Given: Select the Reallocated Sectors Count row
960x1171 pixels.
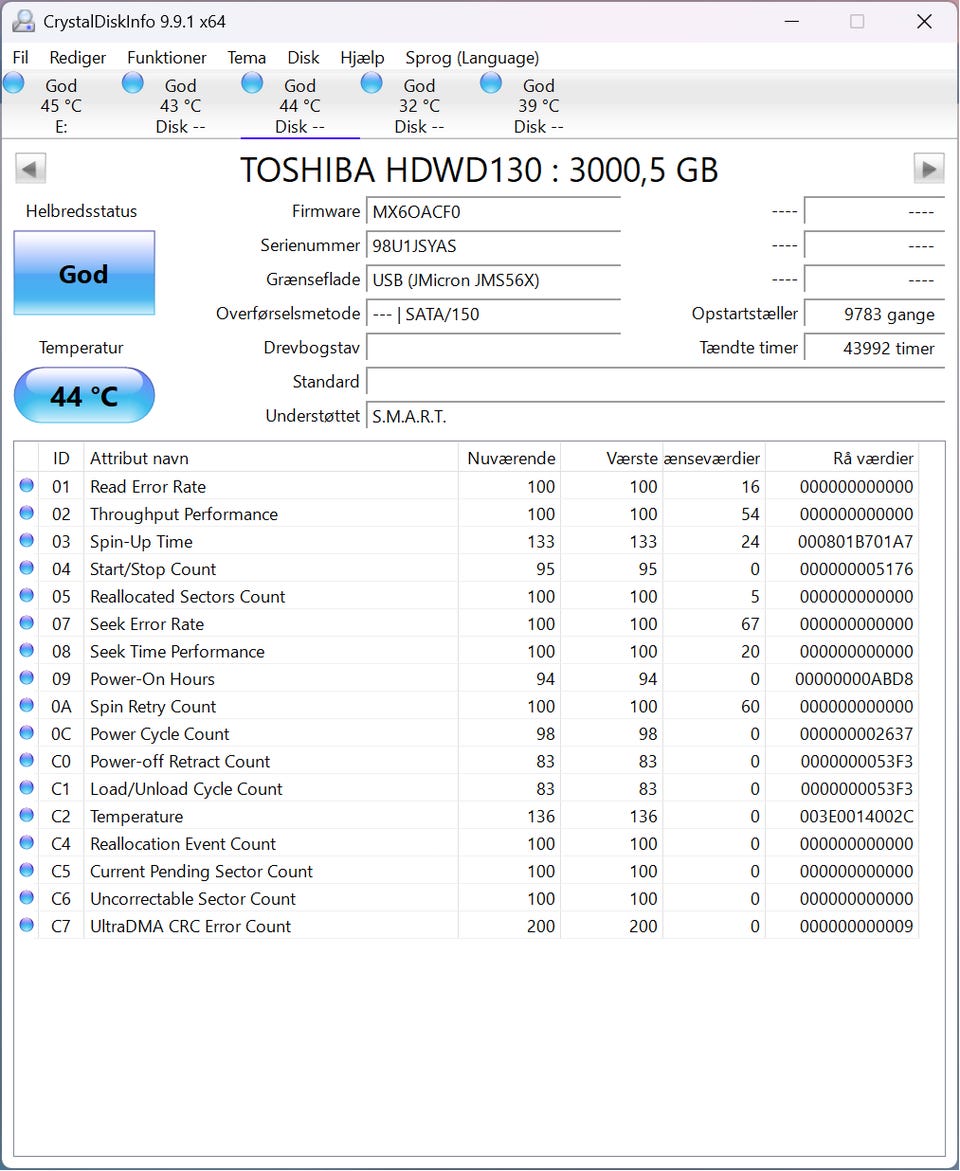Looking at the screenshot, I should coord(467,596).
